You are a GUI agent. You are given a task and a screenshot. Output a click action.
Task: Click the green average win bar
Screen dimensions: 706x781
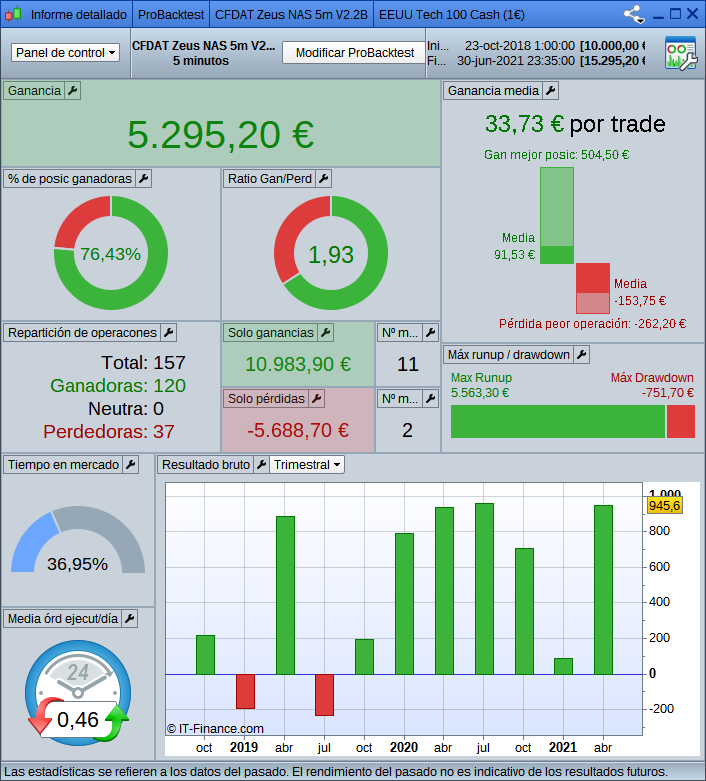(557, 255)
